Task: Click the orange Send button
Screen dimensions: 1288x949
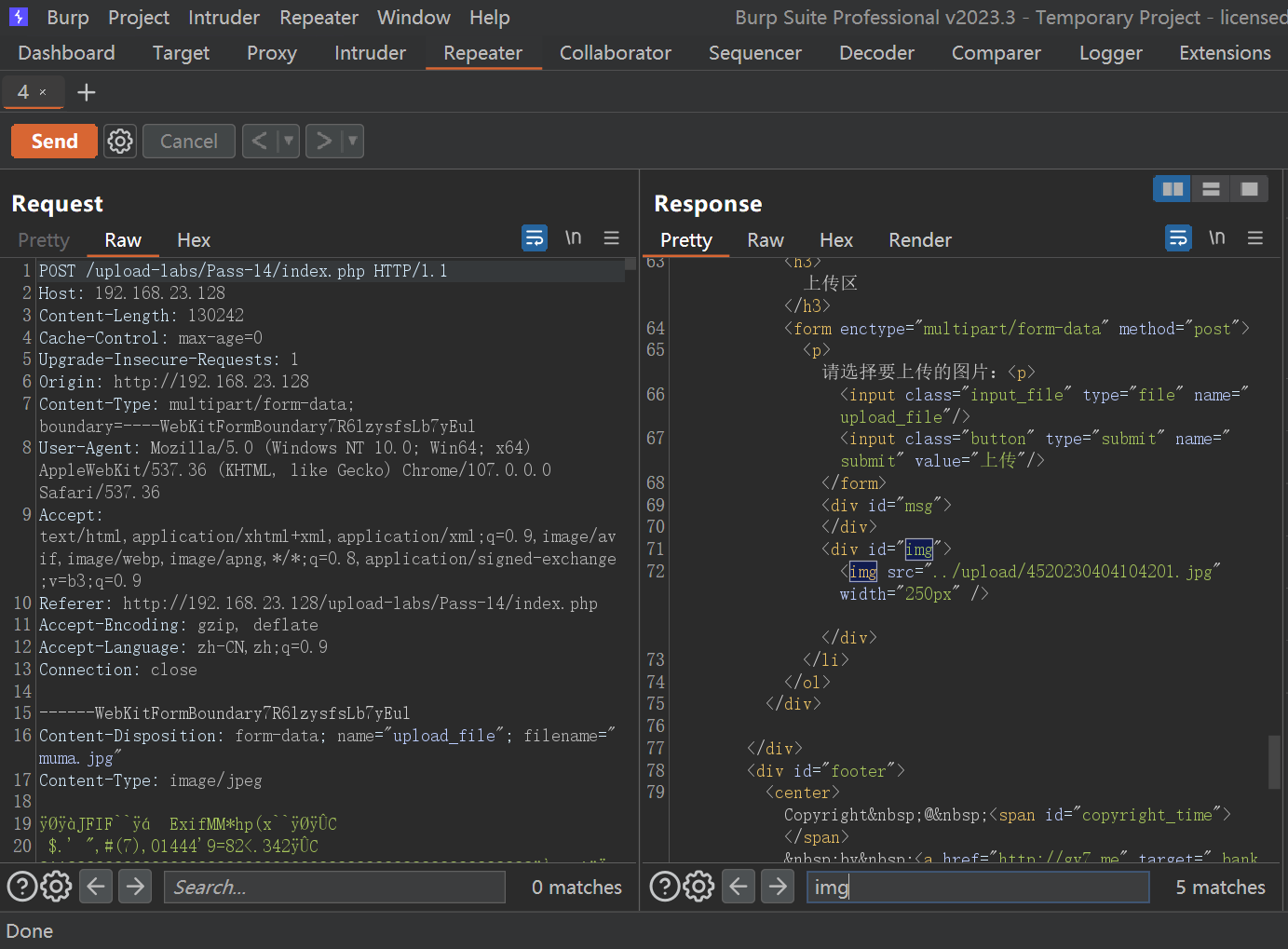Action: (x=54, y=142)
